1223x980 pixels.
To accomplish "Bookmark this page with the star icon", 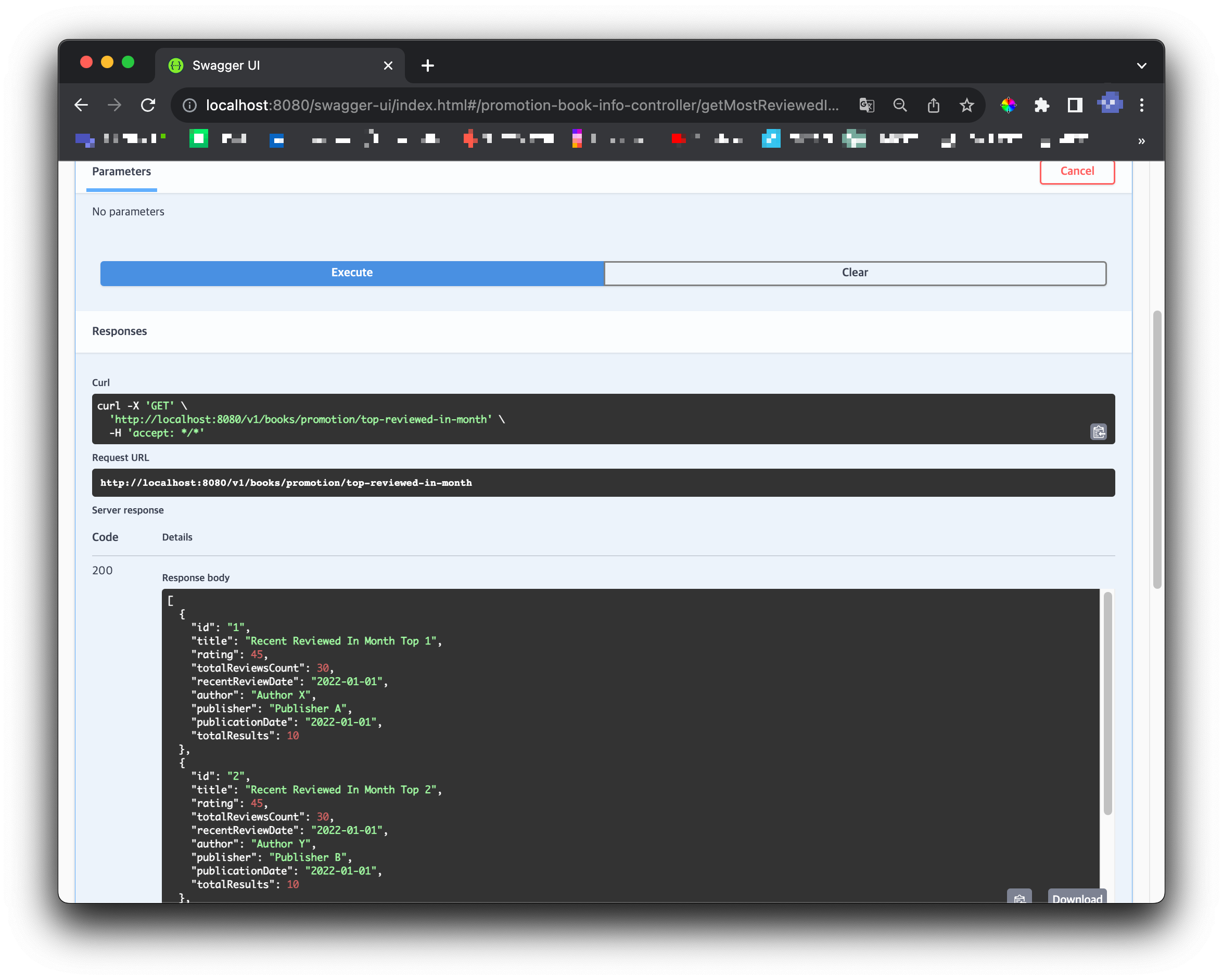I will click(x=966, y=105).
